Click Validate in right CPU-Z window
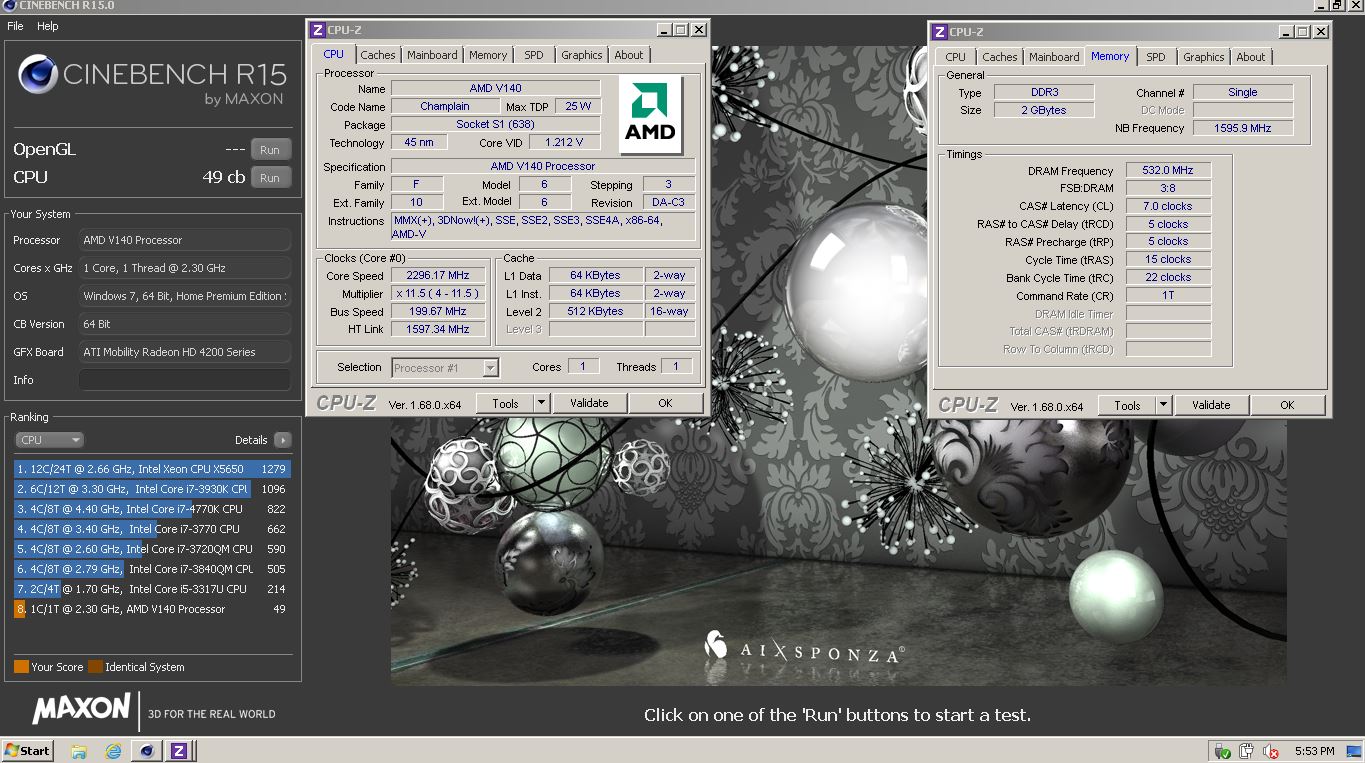1365x763 pixels. pos(1211,405)
